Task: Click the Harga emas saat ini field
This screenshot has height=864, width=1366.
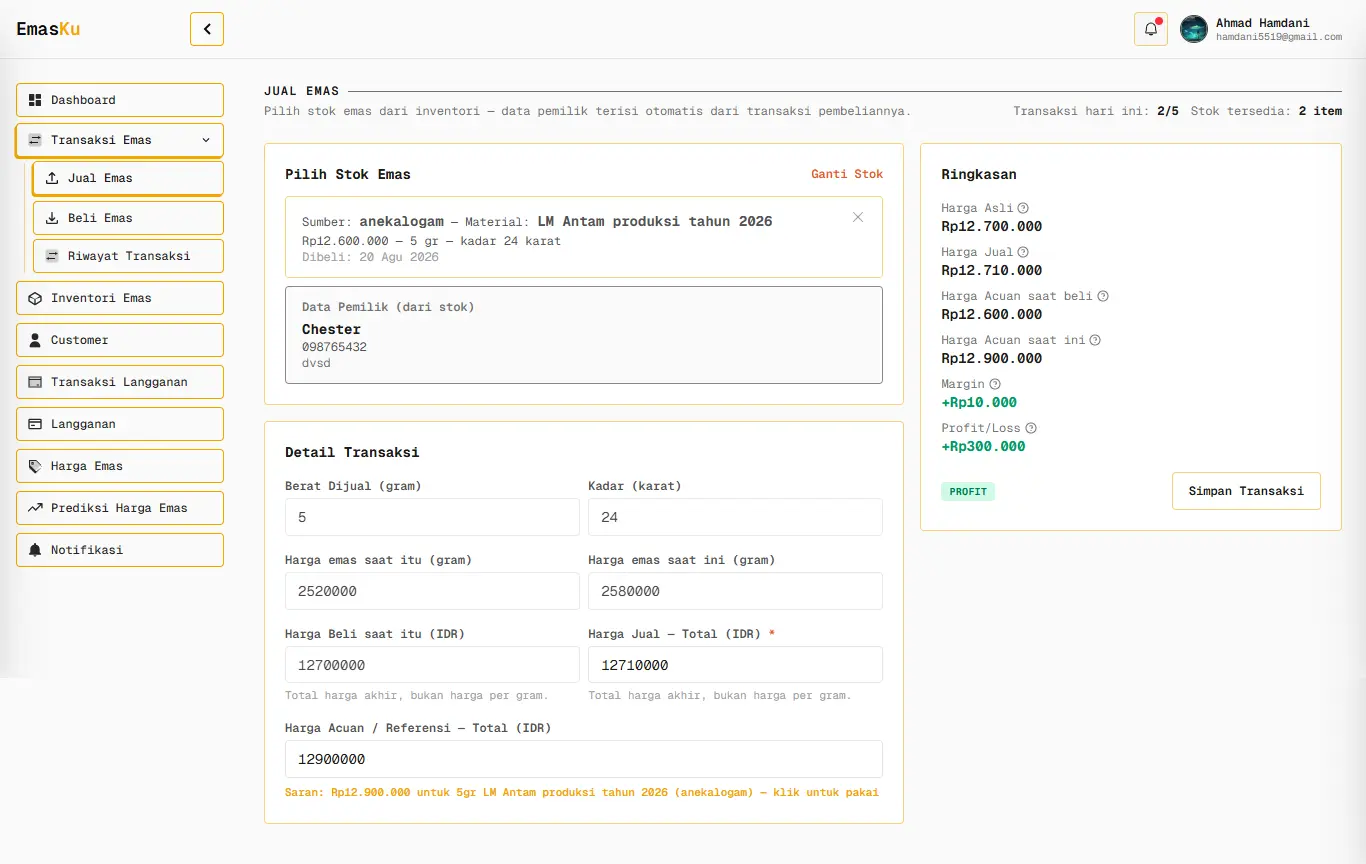Action: (735, 591)
